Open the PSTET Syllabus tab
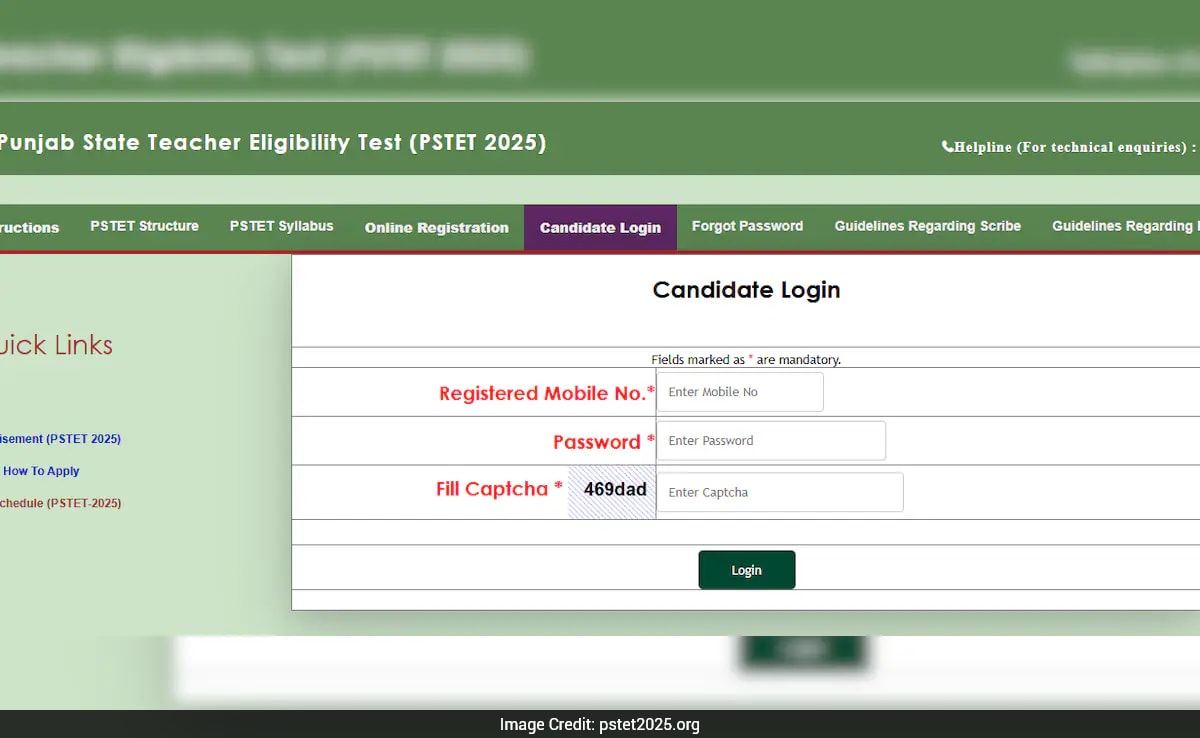Image resolution: width=1200 pixels, height=738 pixels. coord(281,227)
